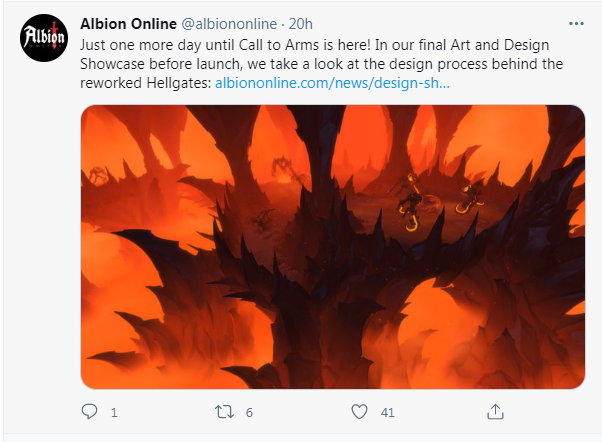The height and width of the screenshot is (442, 602).
Task: Click the reply count 1
Action: point(114,413)
